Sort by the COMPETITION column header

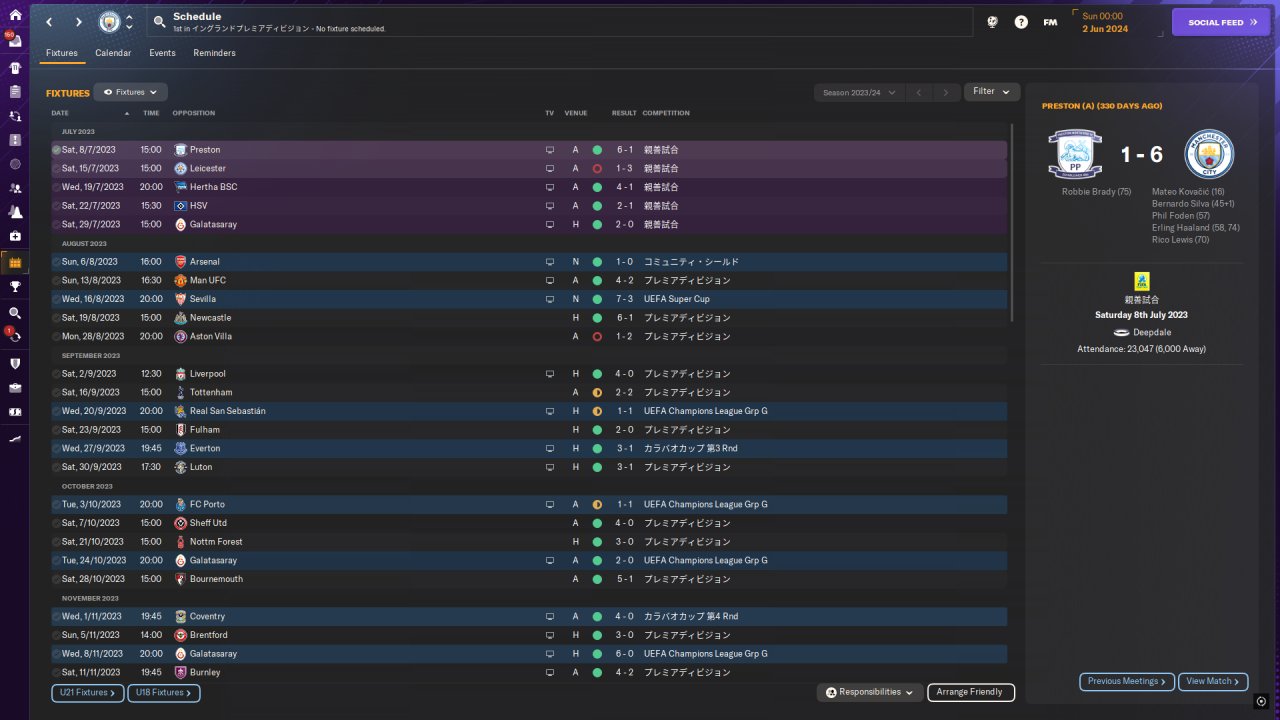point(666,113)
